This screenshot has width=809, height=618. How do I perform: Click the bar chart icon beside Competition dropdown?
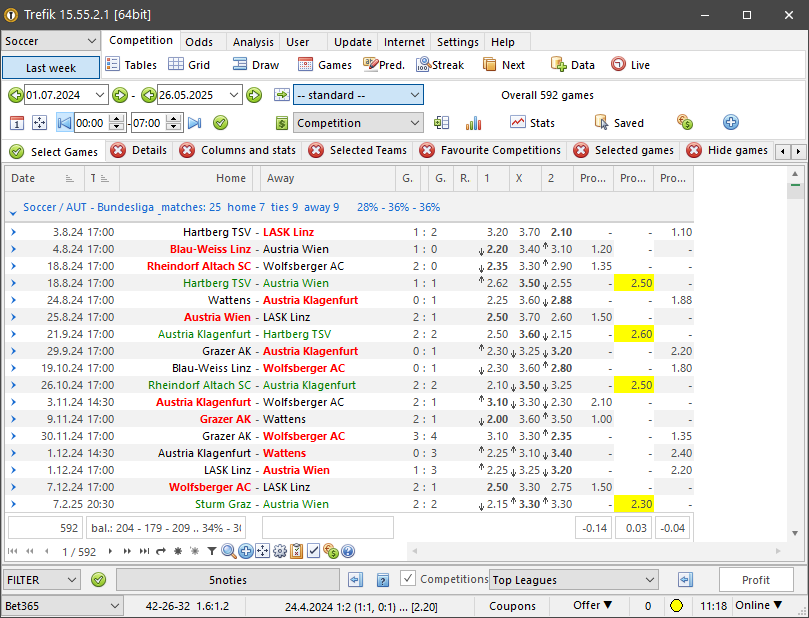coord(474,123)
